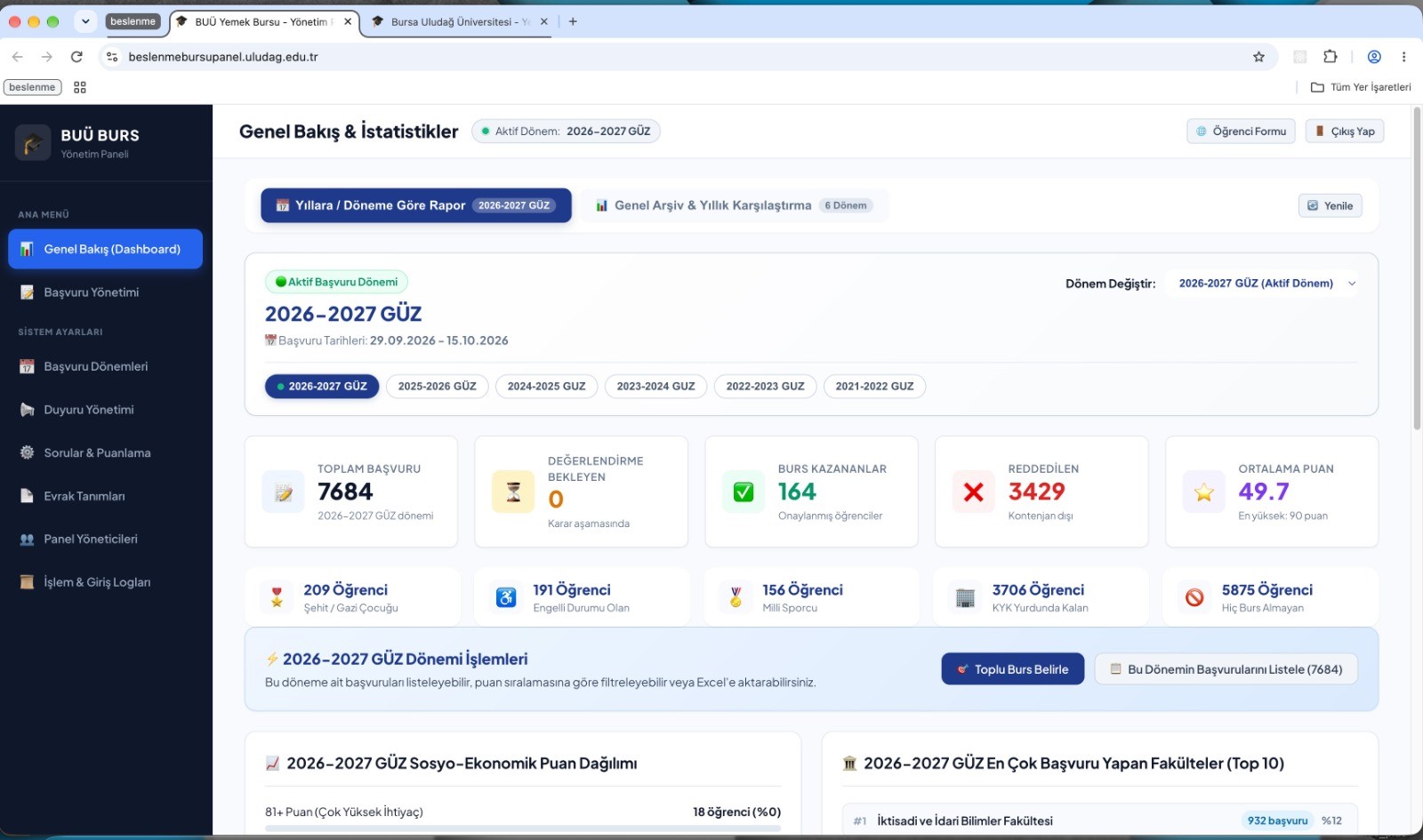Image resolution: width=1423 pixels, height=840 pixels.
Task: Open the Tüm Yer İşaretleri bookmarks folder
Action: [x=1361, y=87]
